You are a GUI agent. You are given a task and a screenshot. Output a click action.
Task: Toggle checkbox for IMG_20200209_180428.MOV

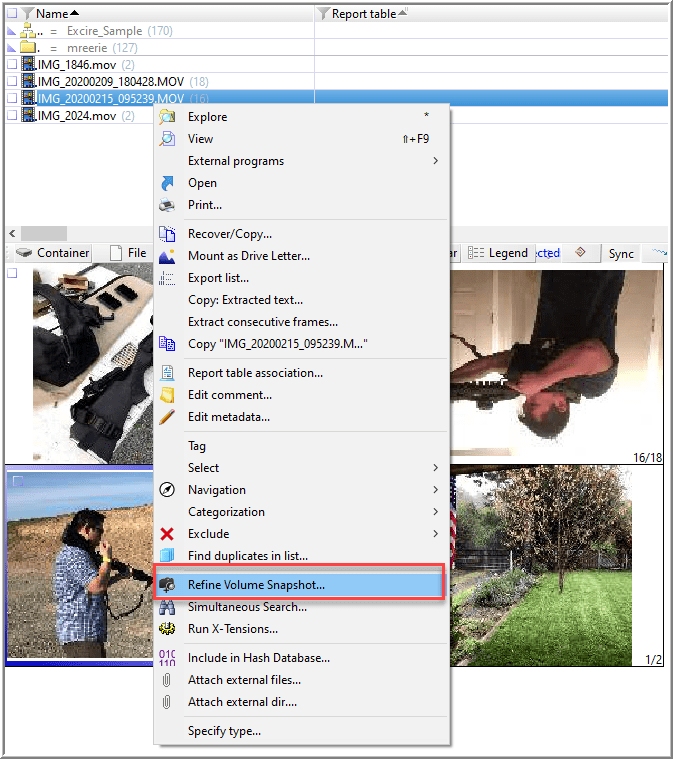(12, 82)
